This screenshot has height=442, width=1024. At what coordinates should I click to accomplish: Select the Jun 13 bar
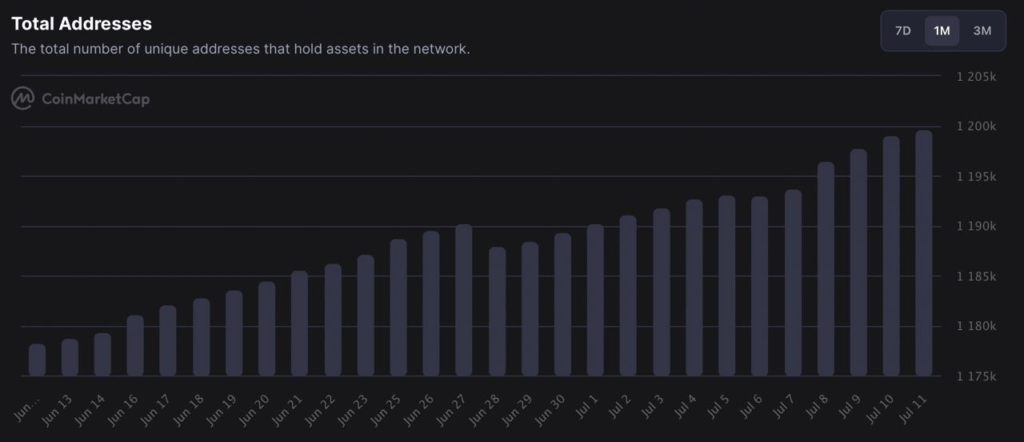tap(70, 358)
